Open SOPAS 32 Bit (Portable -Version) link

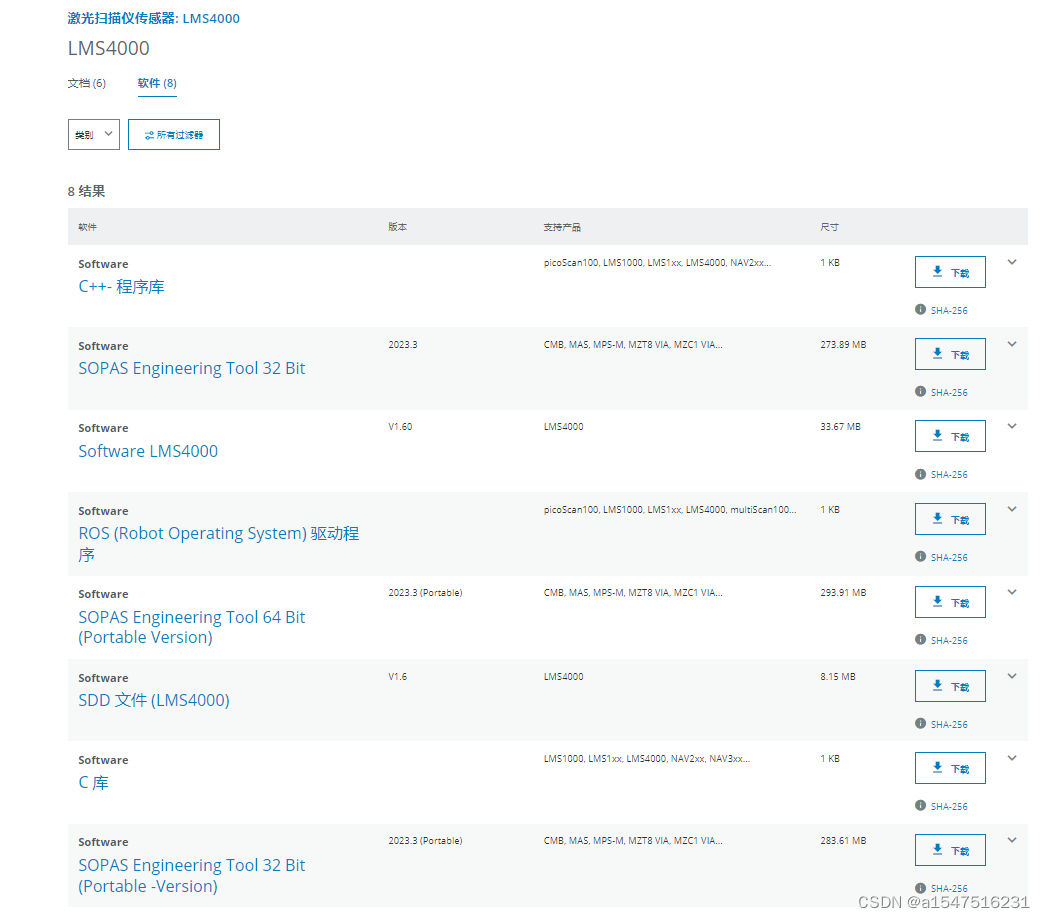pos(191,876)
